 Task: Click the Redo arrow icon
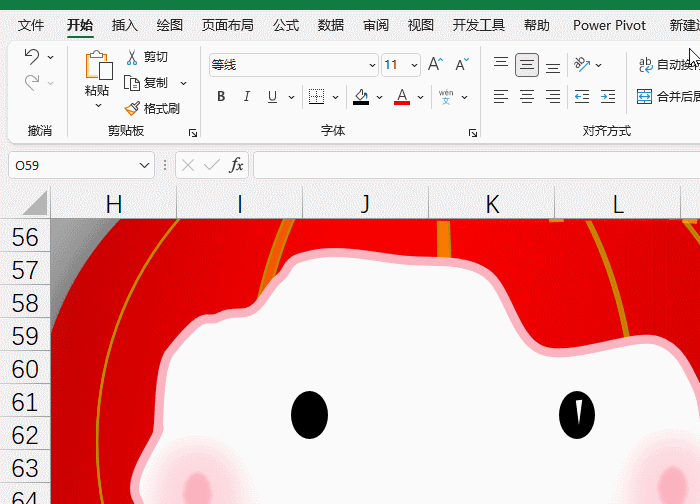pyautogui.click(x=32, y=83)
